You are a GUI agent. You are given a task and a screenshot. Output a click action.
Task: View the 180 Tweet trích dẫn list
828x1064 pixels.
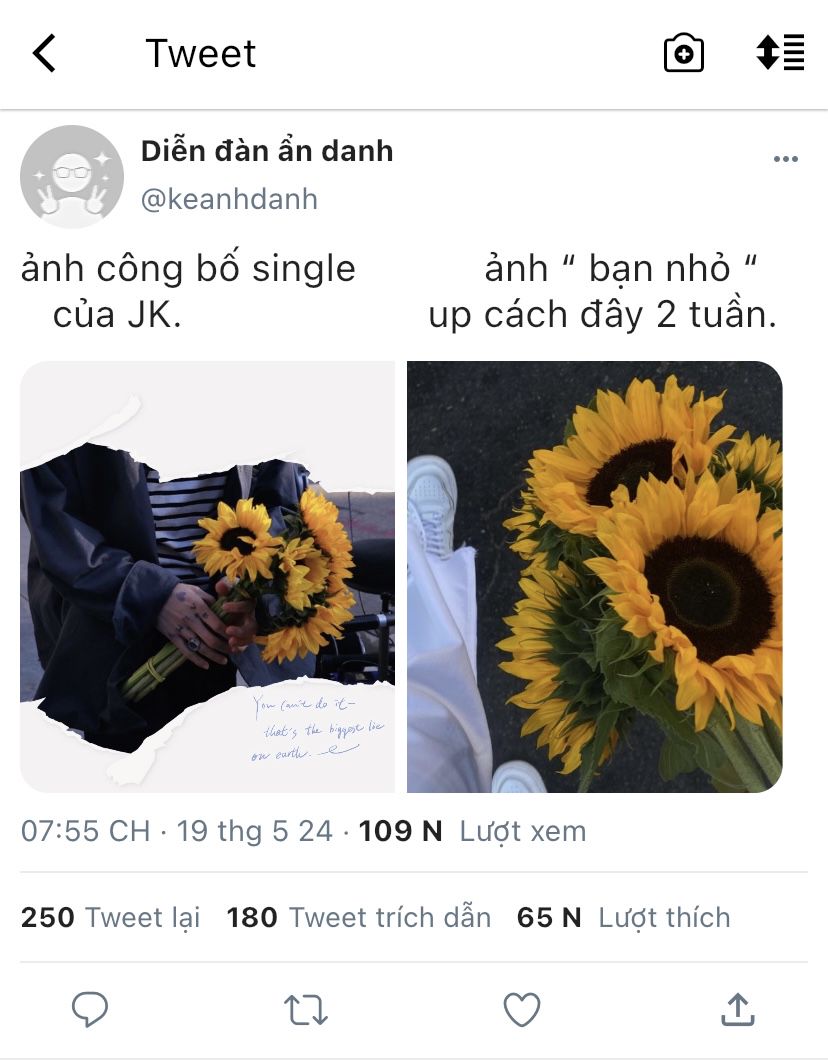358,917
